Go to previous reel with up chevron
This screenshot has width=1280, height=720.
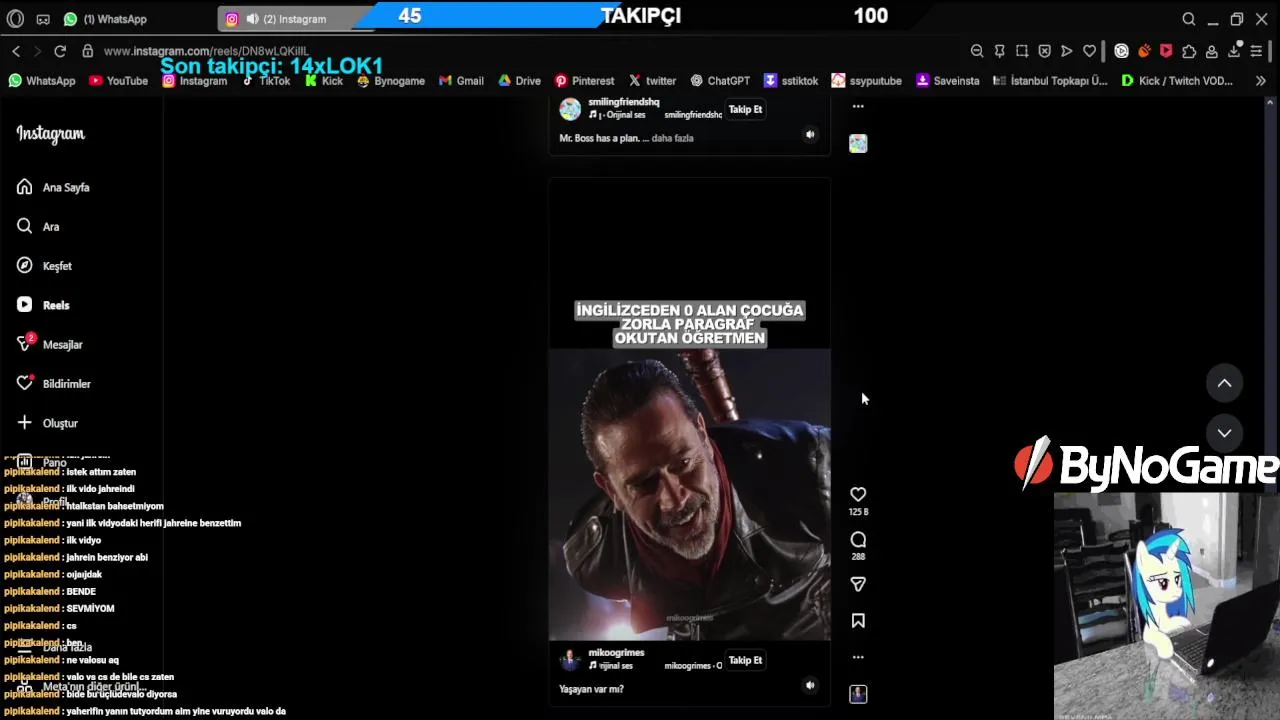[x=1224, y=383]
